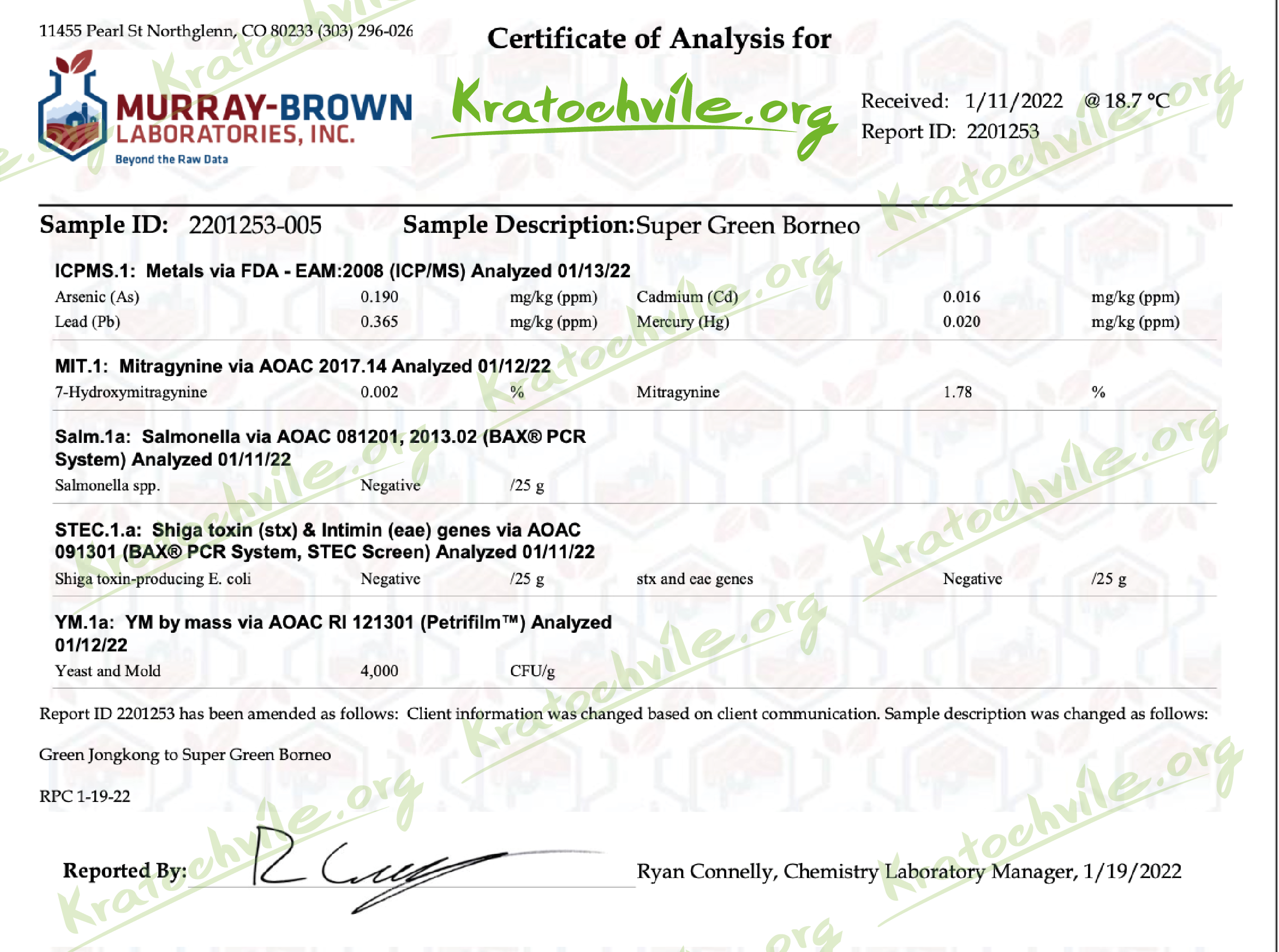Image resolution: width=1279 pixels, height=952 pixels.
Task: Click 'Shiga toxin-producing E. coli' label
Action: pyautogui.click(x=153, y=578)
